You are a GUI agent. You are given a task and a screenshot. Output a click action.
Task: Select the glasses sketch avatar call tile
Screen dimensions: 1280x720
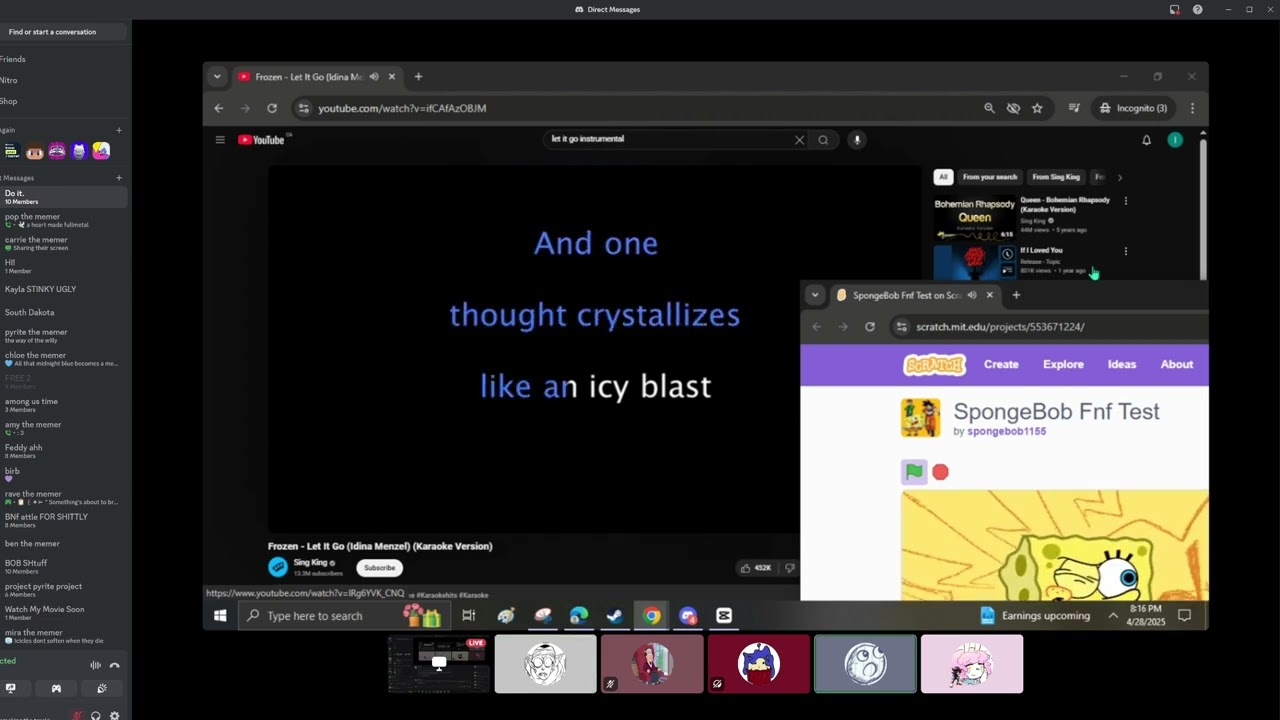pyautogui.click(x=545, y=664)
